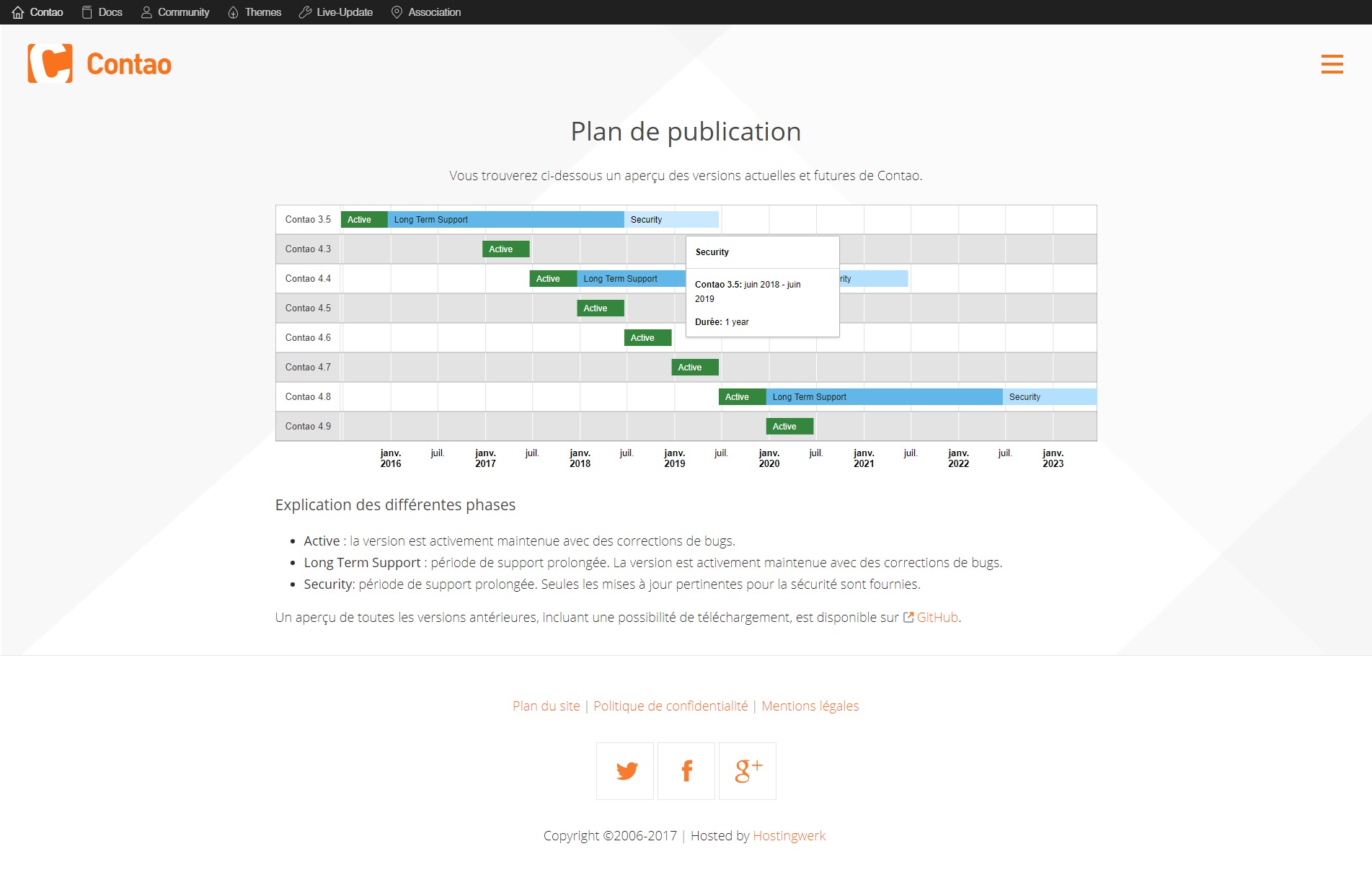Image resolution: width=1372 pixels, height=885 pixels.
Task: Click the Contao 4.4 row label
Action: point(308,279)
